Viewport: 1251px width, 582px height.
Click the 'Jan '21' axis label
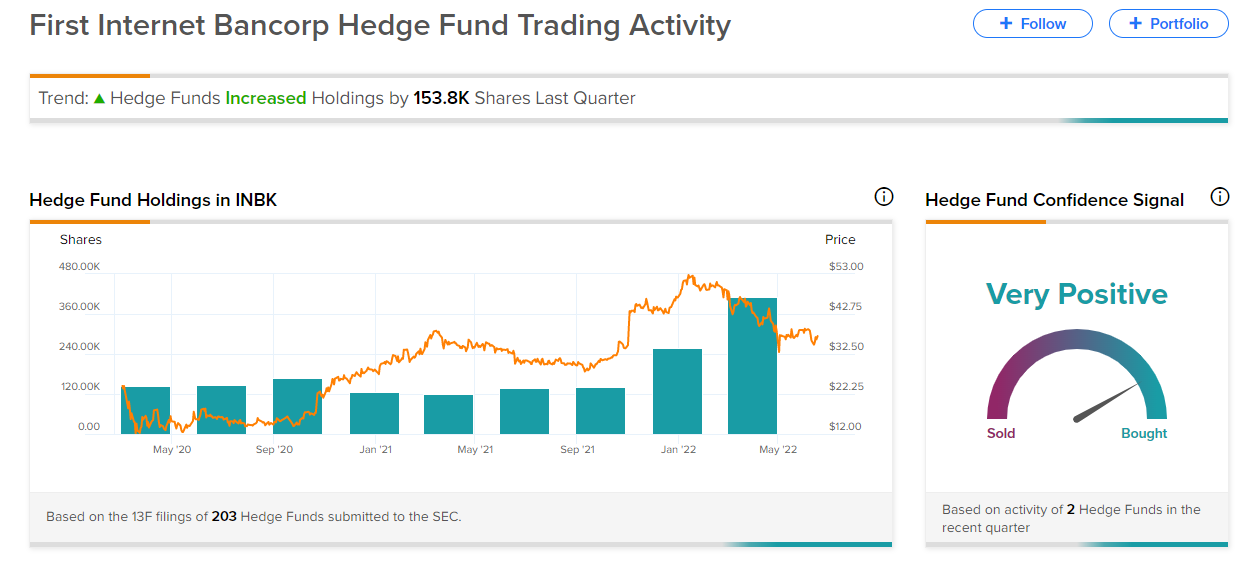[376, 450]
